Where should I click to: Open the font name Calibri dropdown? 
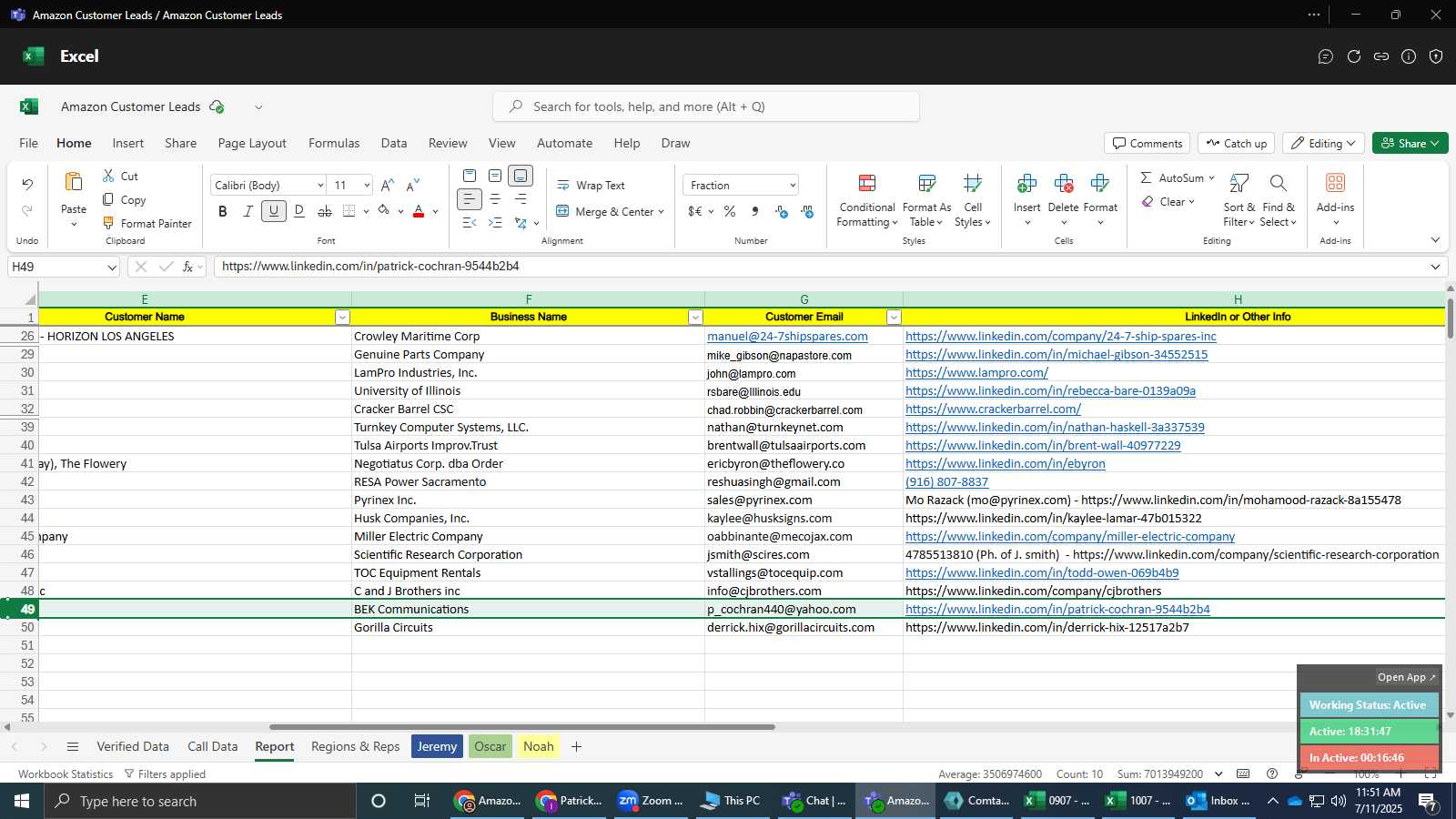pos(320,185)
